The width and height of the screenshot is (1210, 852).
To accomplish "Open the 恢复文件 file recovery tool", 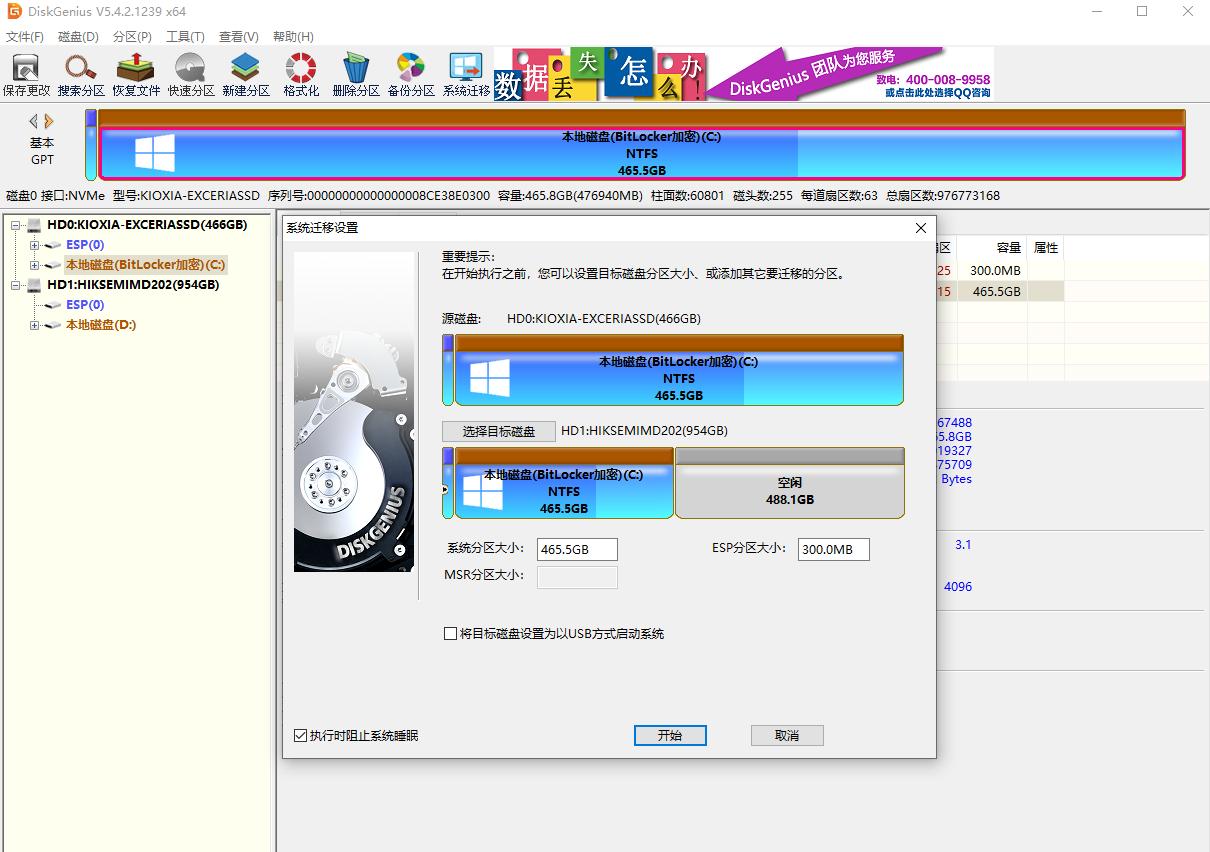I will click(134, 72).
